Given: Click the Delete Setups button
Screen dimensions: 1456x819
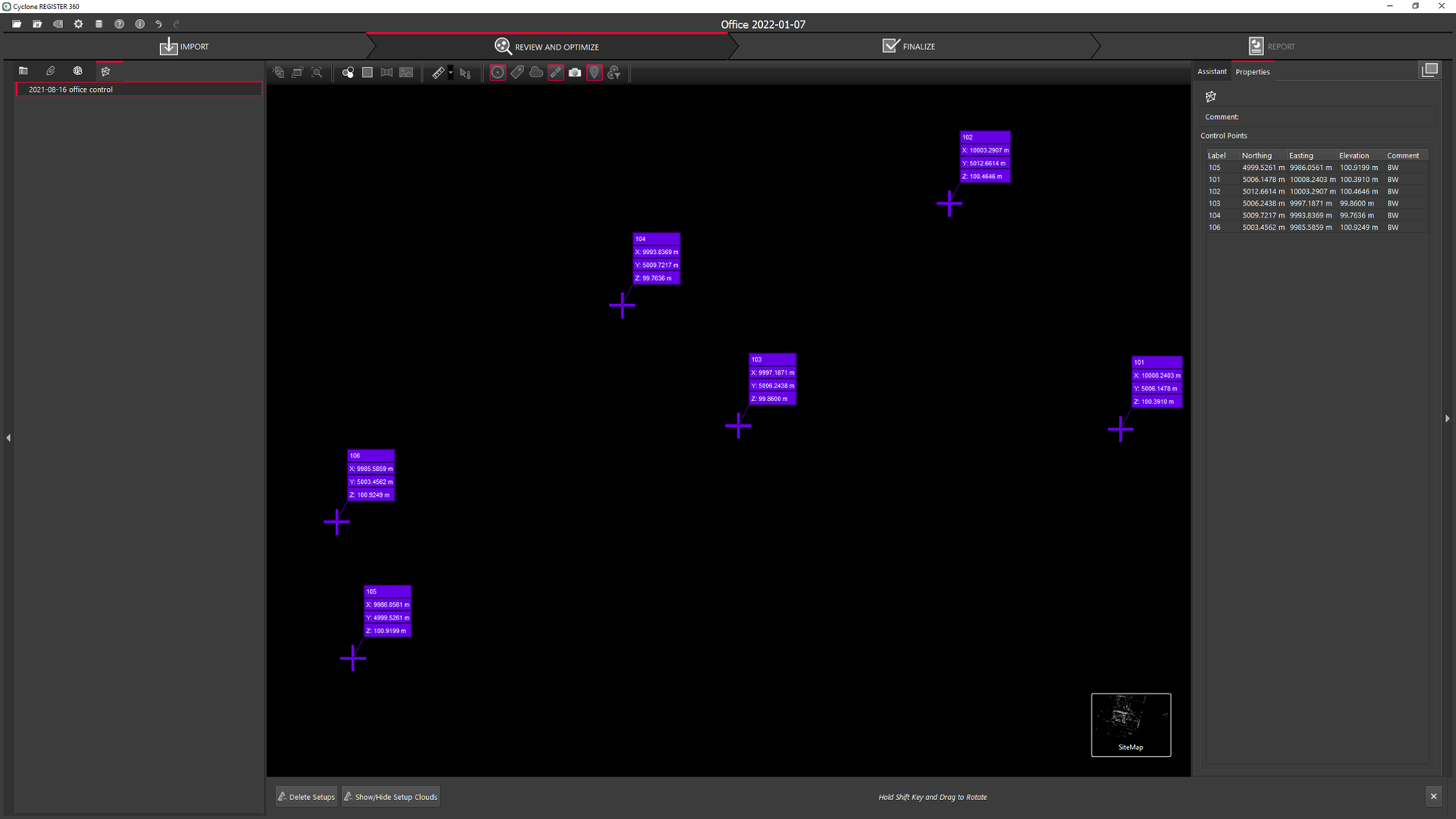Looking at the screenshot, I should (x=306, y=796).
